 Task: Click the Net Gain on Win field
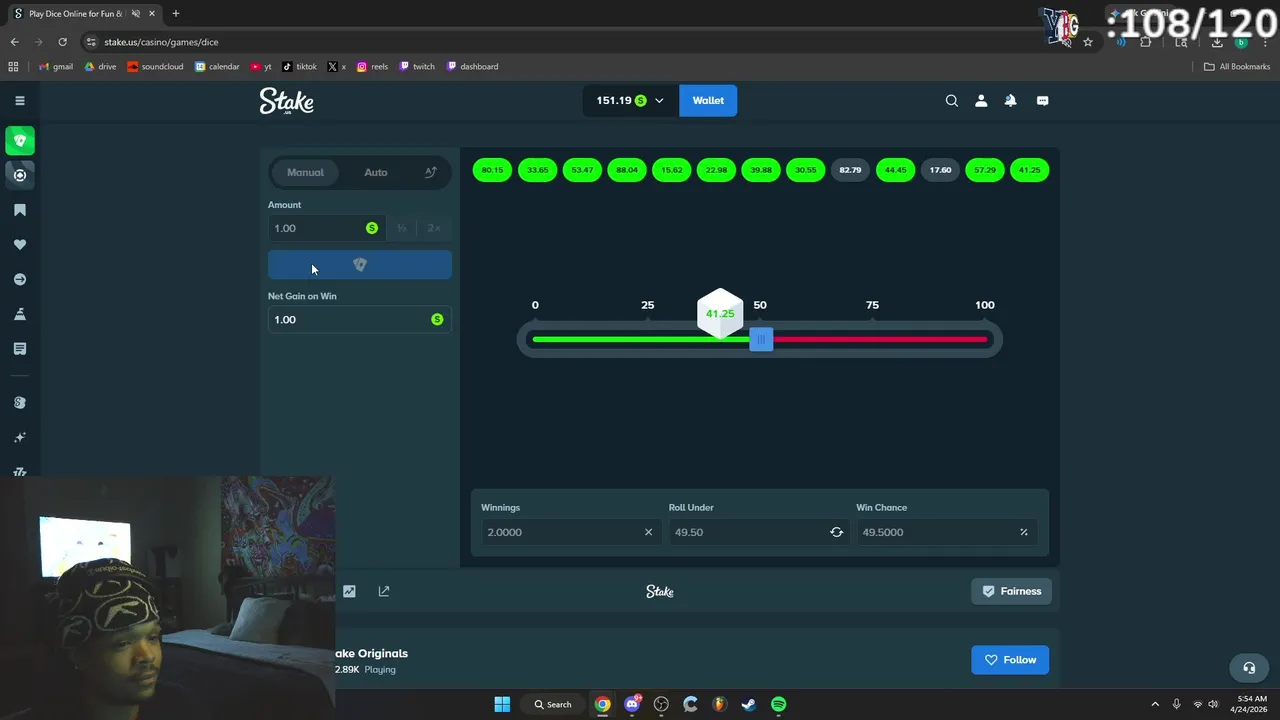(x=359, y=319)
